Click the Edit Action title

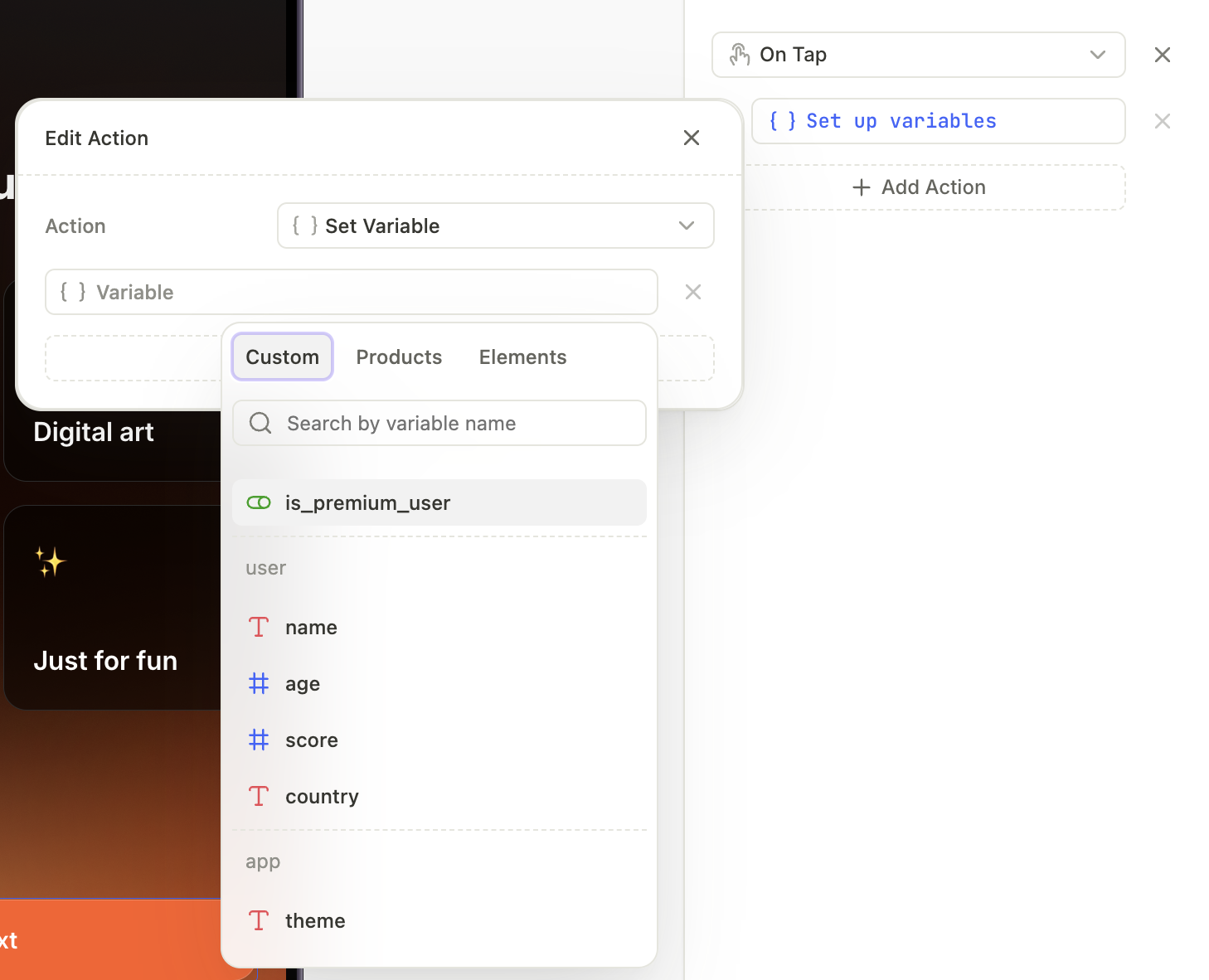coord(97,138)
